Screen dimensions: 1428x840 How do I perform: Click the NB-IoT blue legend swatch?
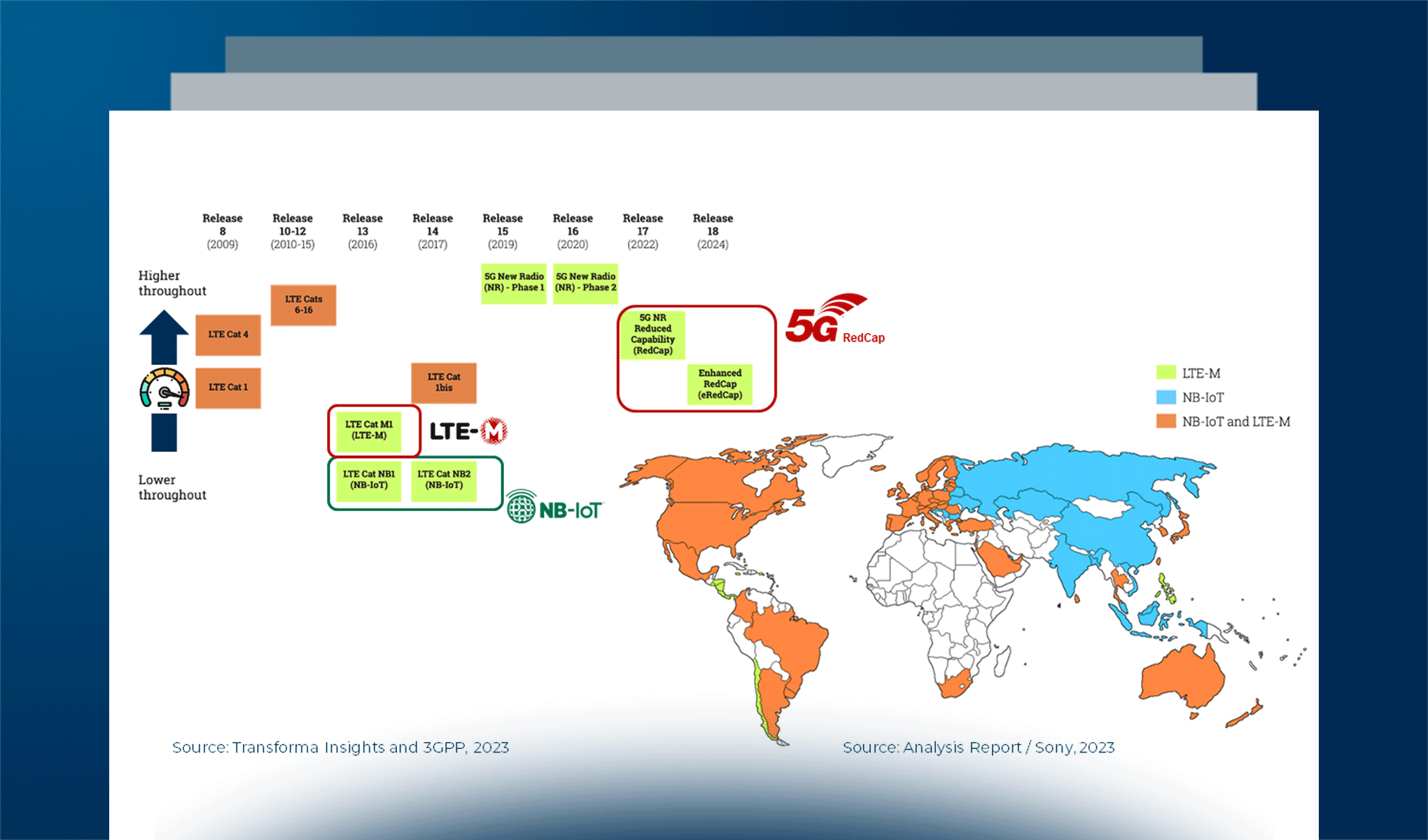point(1165,397)
